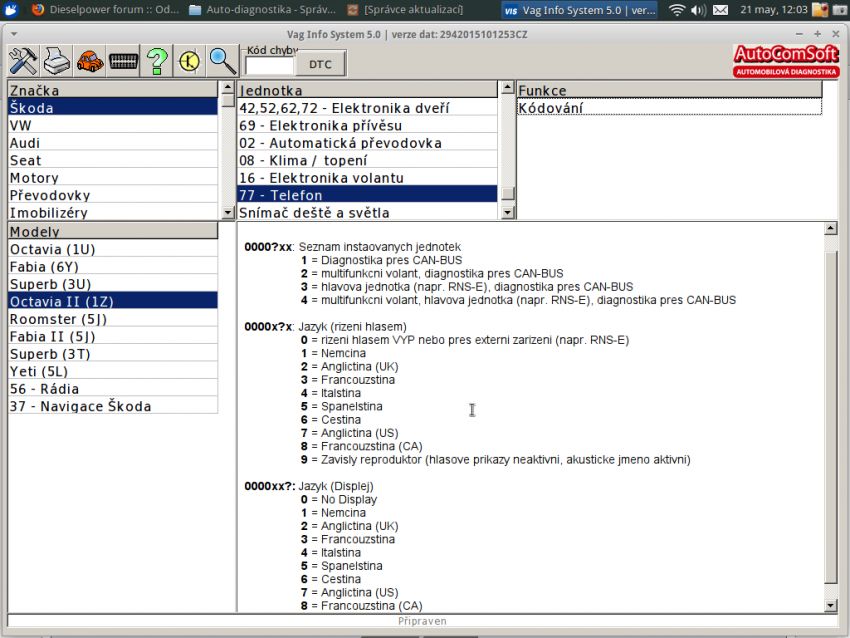Click the up arrow of the Jednotka list scrollbar
850x638 pixels.
pyautogui.click(x=507, y=87)
